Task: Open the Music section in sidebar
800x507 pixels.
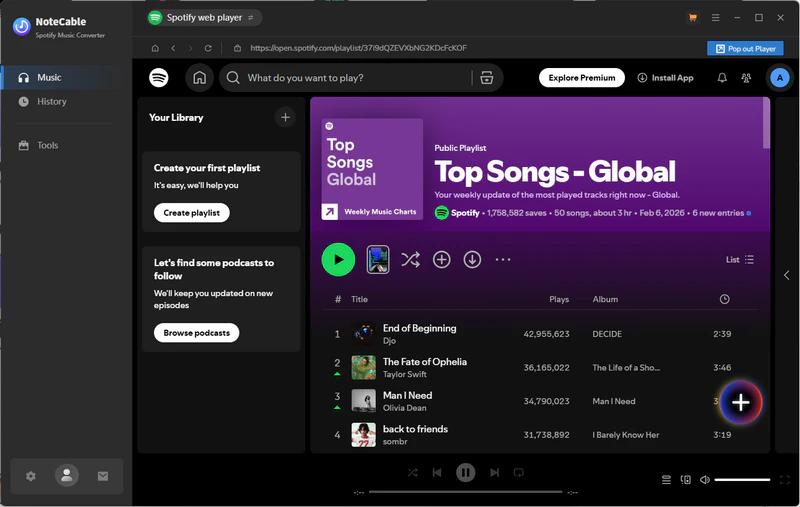Action: [x=66, y=78]
